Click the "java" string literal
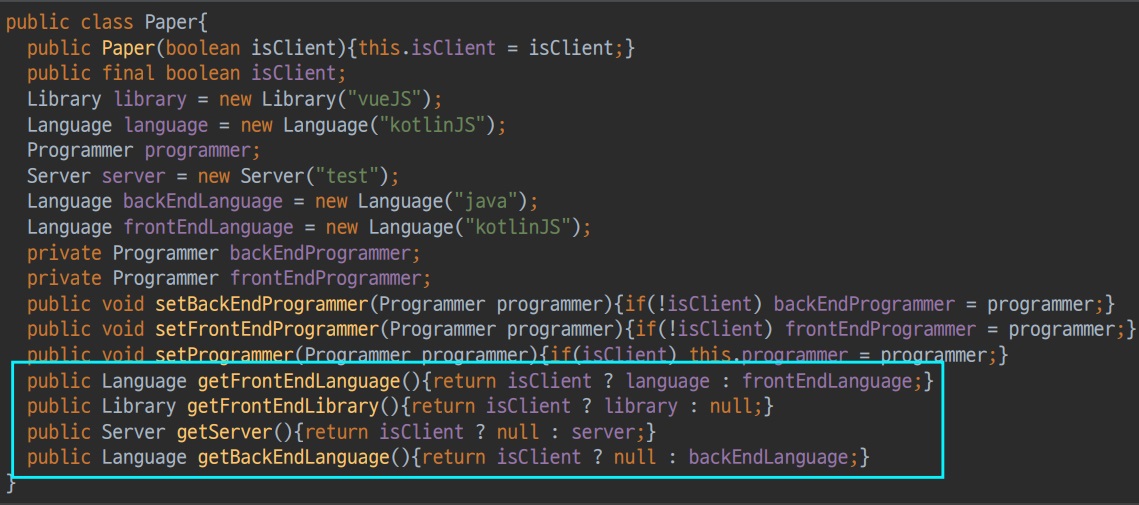 [x=482, y=203]
